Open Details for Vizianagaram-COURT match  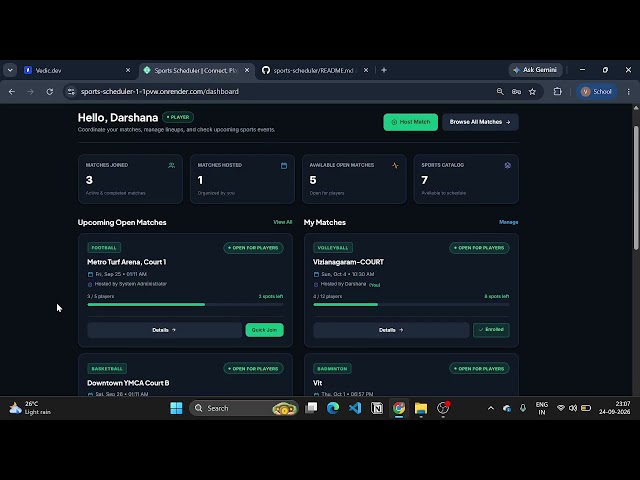tap(391, 330)
